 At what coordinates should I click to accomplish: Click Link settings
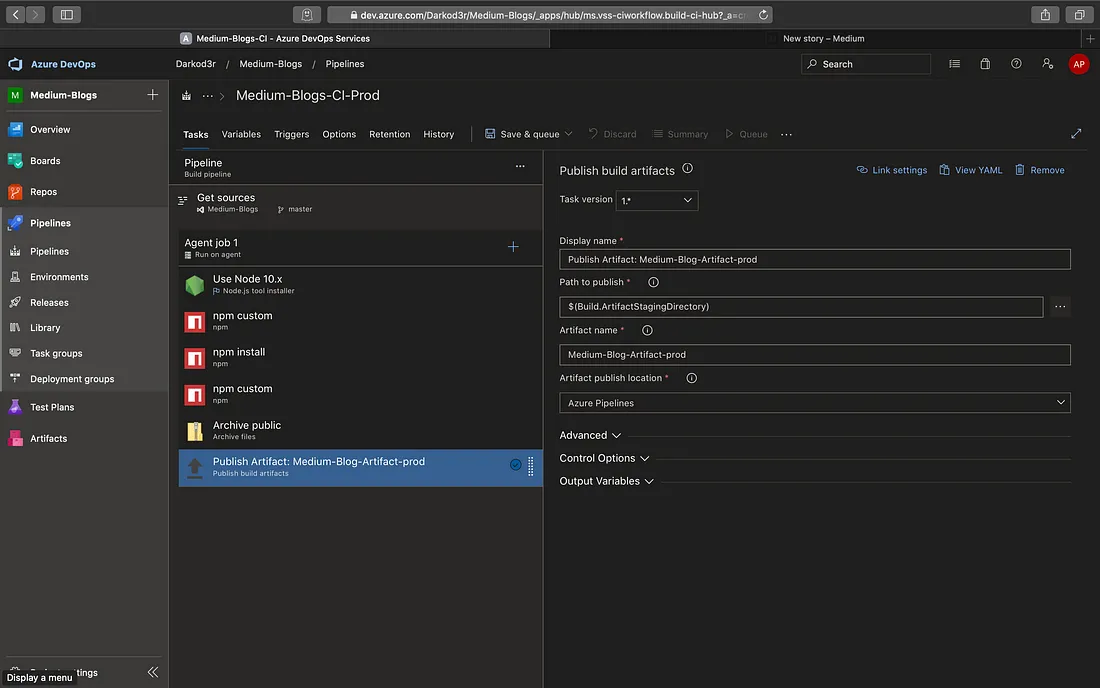pyautogui.click(x=892, y=170)
